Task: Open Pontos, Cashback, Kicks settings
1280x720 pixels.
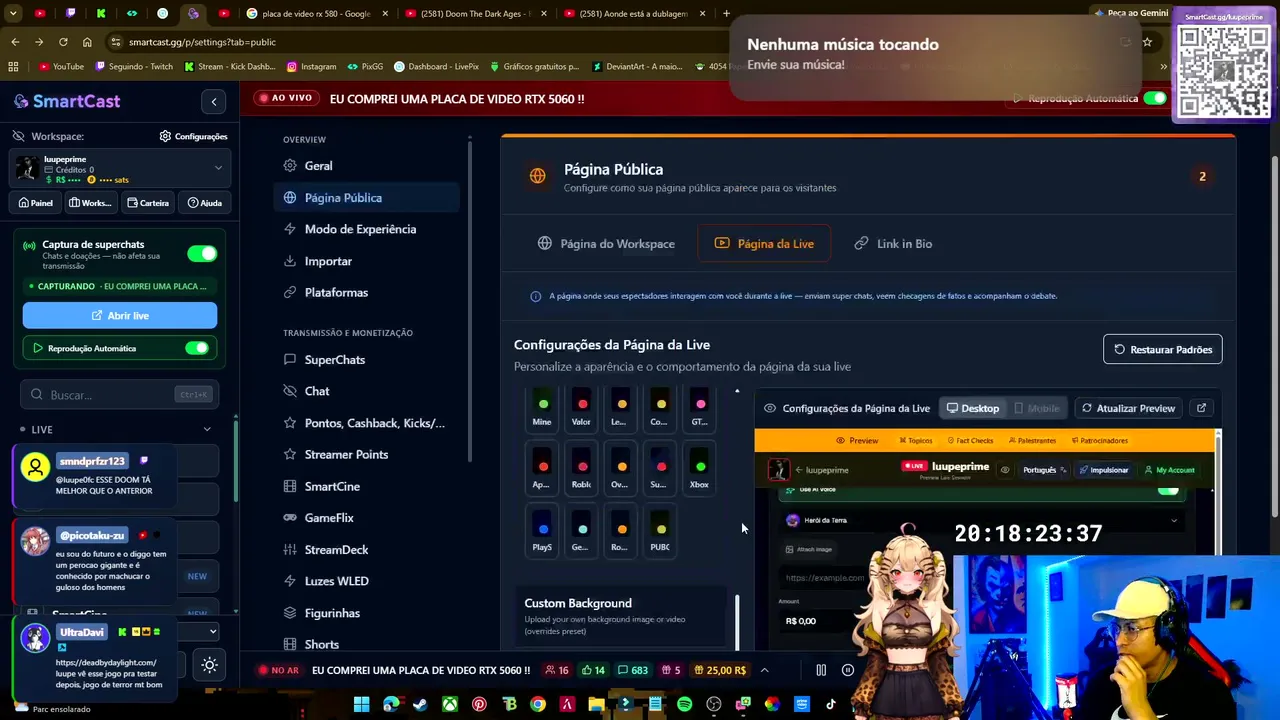Action: (366, 423)
